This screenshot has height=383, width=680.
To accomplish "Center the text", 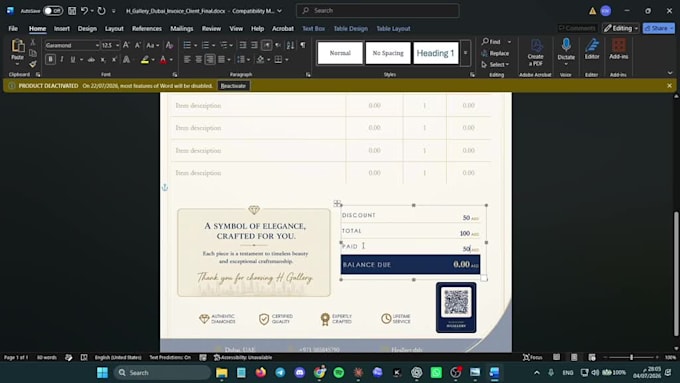I will tap(199, 59).
